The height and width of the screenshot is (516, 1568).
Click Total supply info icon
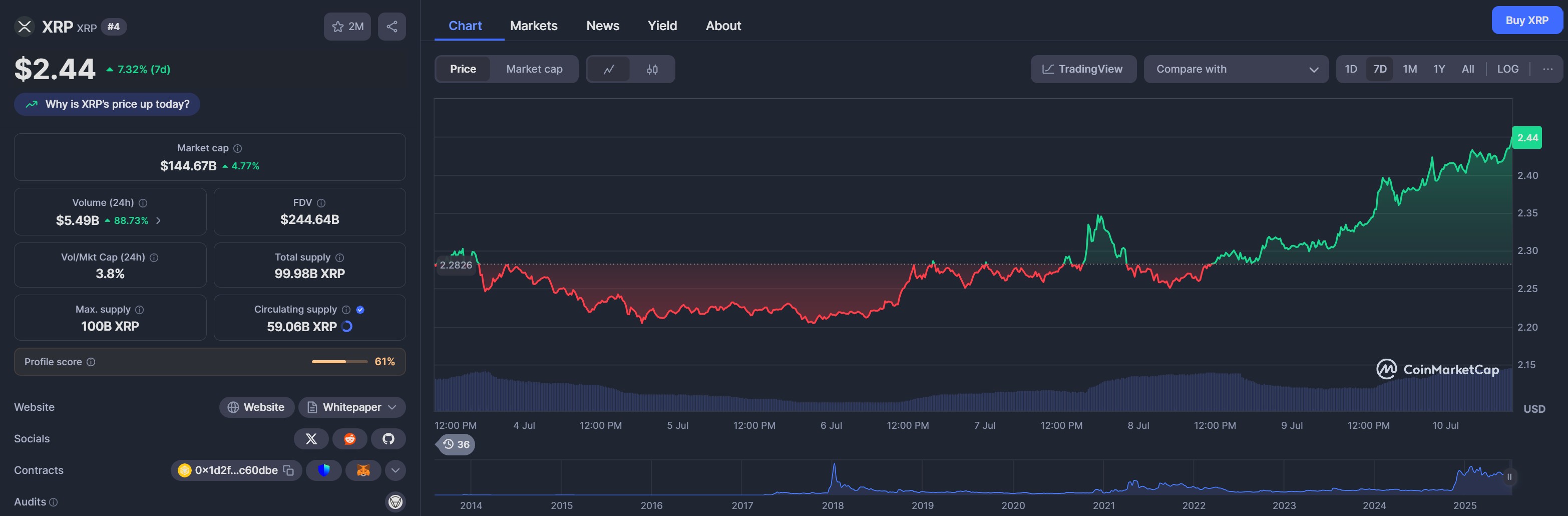tap(339, 257)
